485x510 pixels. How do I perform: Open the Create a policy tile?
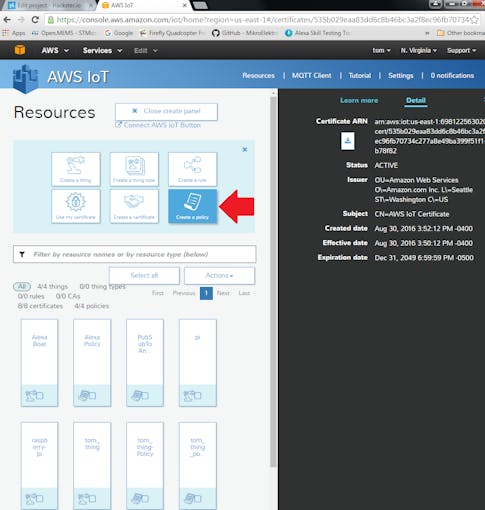tap(192, 206)
